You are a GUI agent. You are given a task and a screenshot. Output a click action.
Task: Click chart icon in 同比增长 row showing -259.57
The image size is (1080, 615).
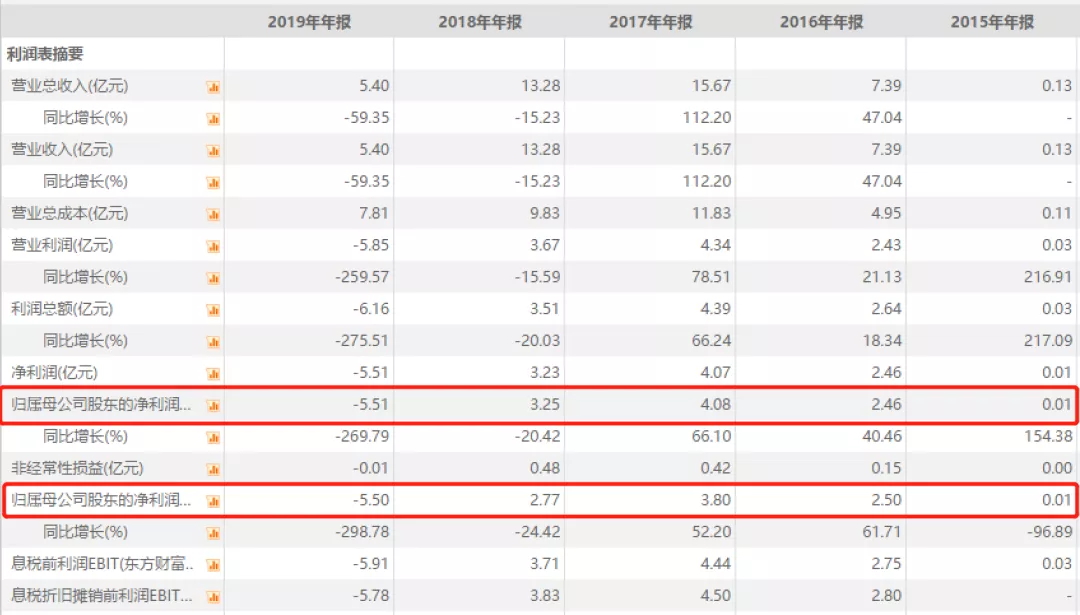tap(212, 278)
